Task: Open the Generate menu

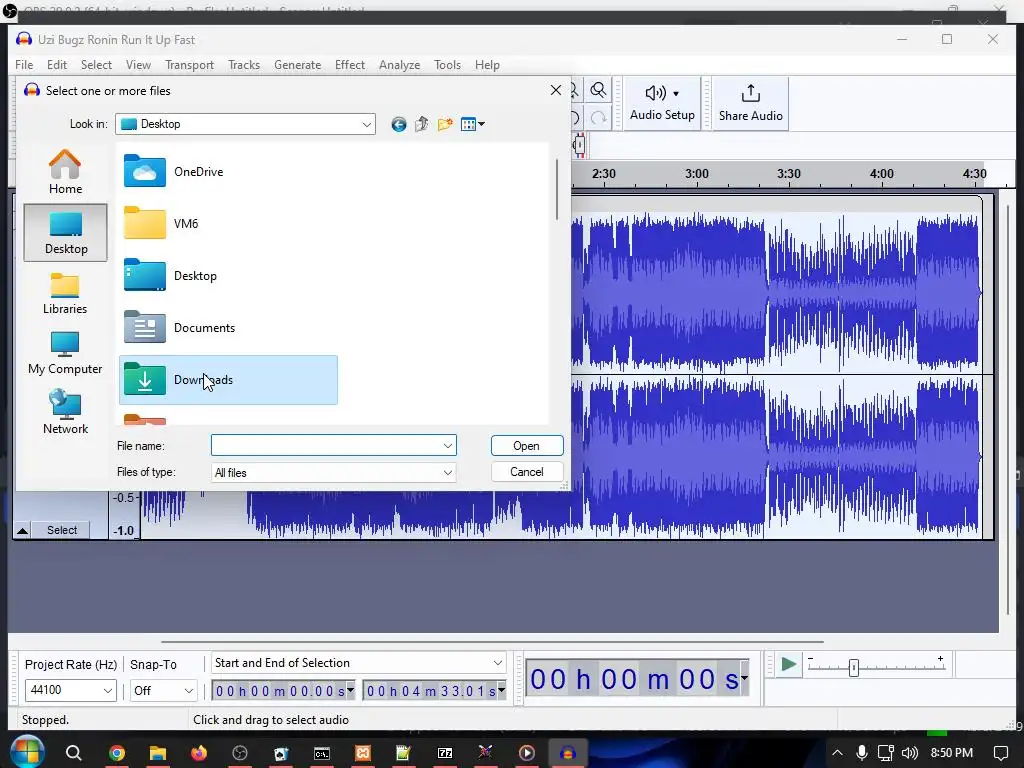Action: coord(297,65)
